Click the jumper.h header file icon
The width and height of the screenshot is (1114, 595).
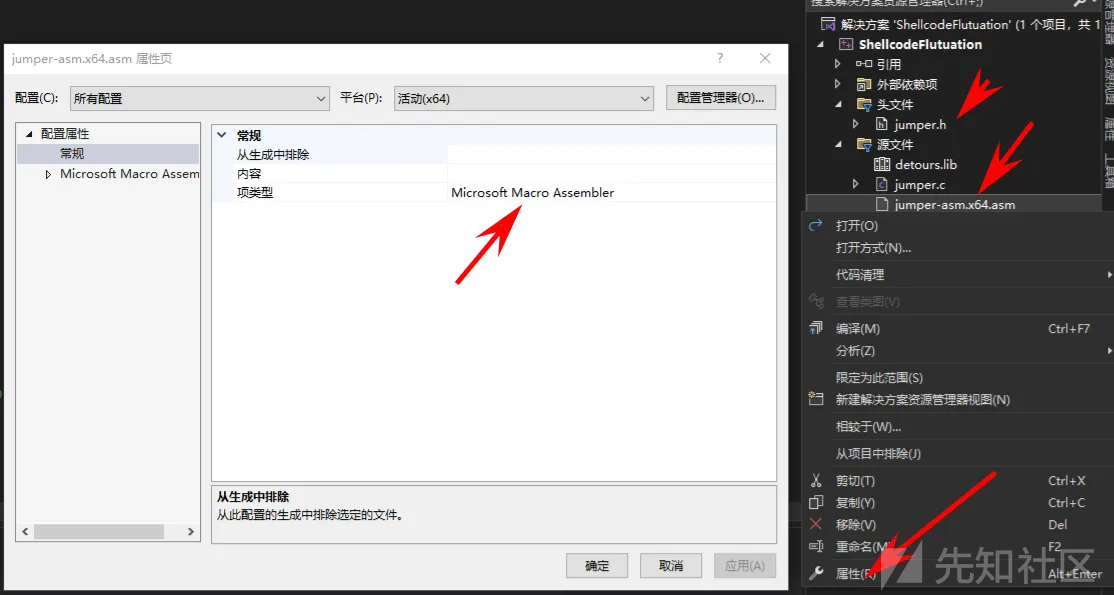[x=882, y=124]
